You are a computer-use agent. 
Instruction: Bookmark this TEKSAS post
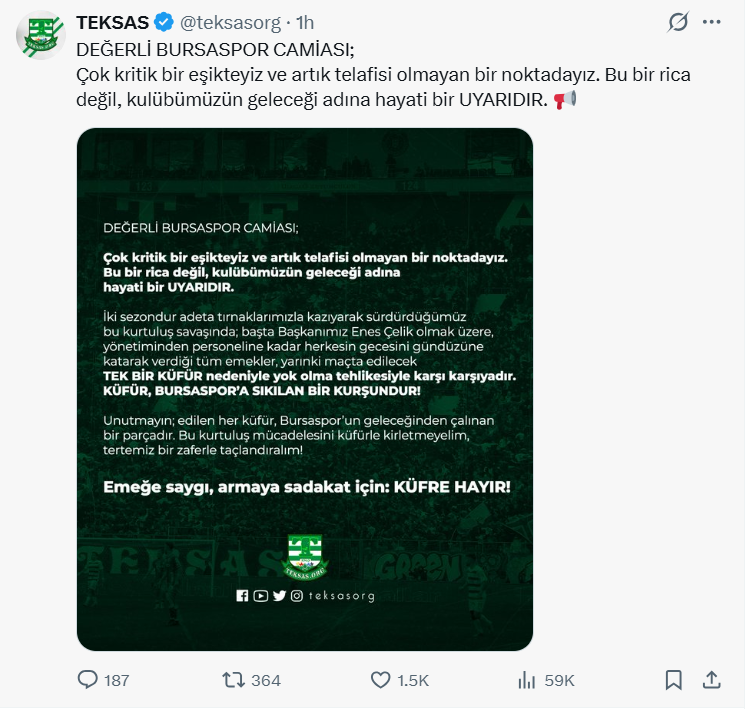tap(674, 680)
